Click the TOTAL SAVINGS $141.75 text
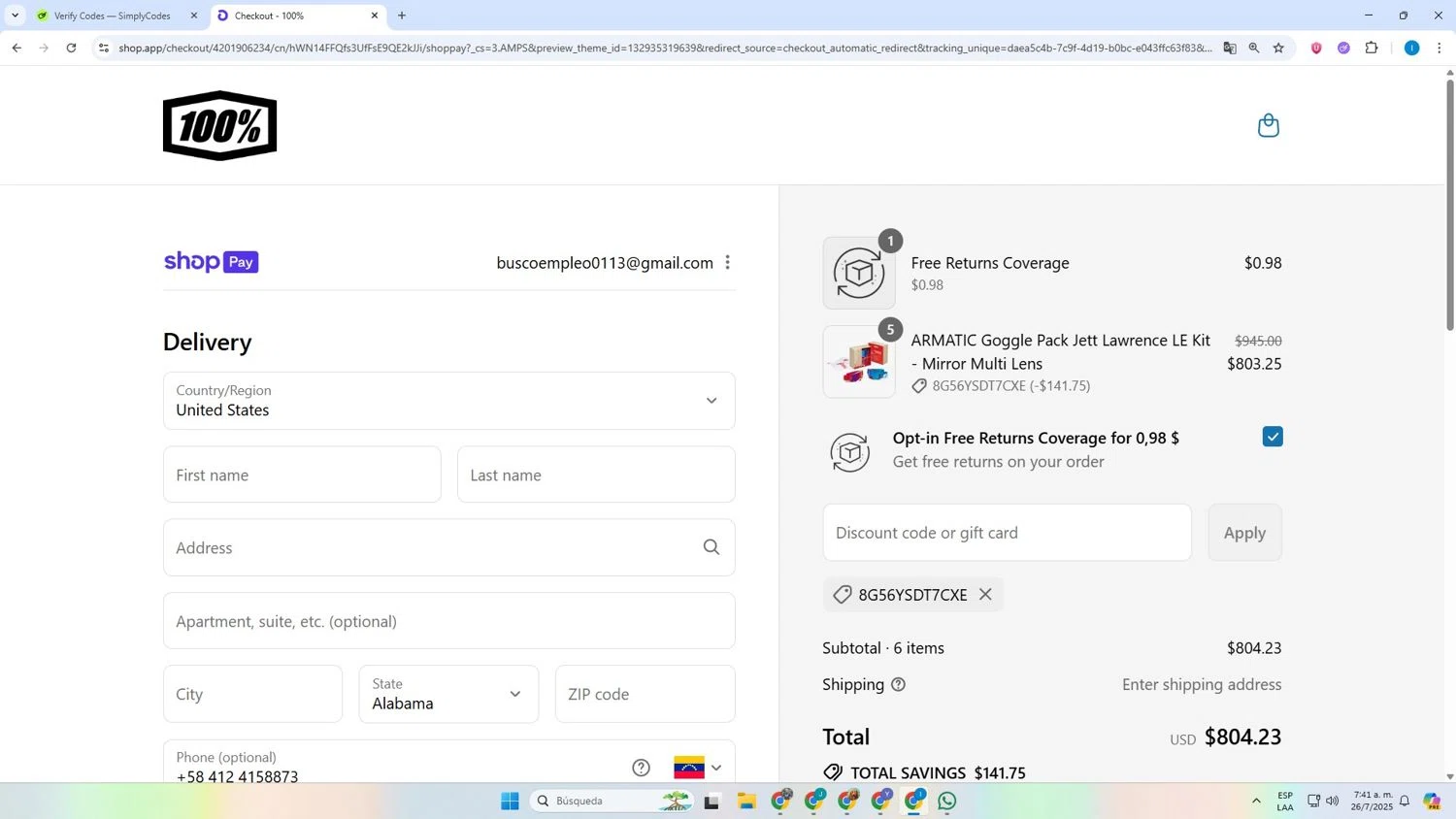The image size is (1456, 819). pyautogui.click(x=938, y=772)
